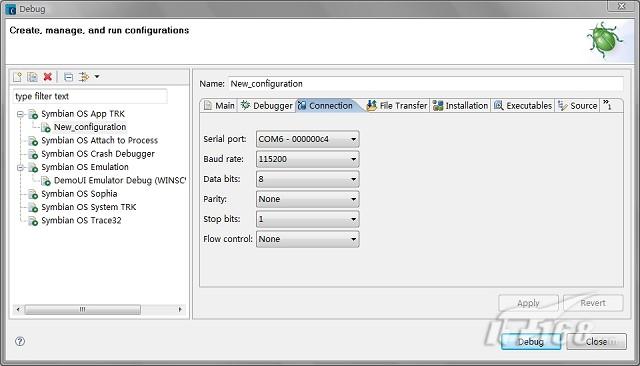Click the Symbian OS App TRK icon
This screenshot has height=366, width=640.
33,114
